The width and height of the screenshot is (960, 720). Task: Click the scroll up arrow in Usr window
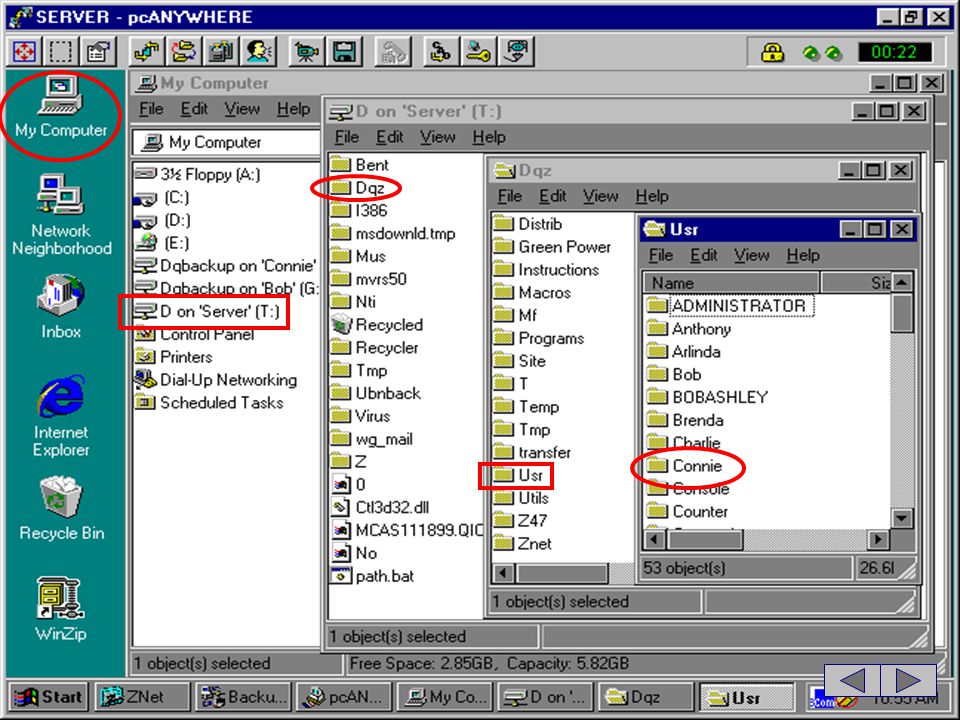click(x=902, y=282)
